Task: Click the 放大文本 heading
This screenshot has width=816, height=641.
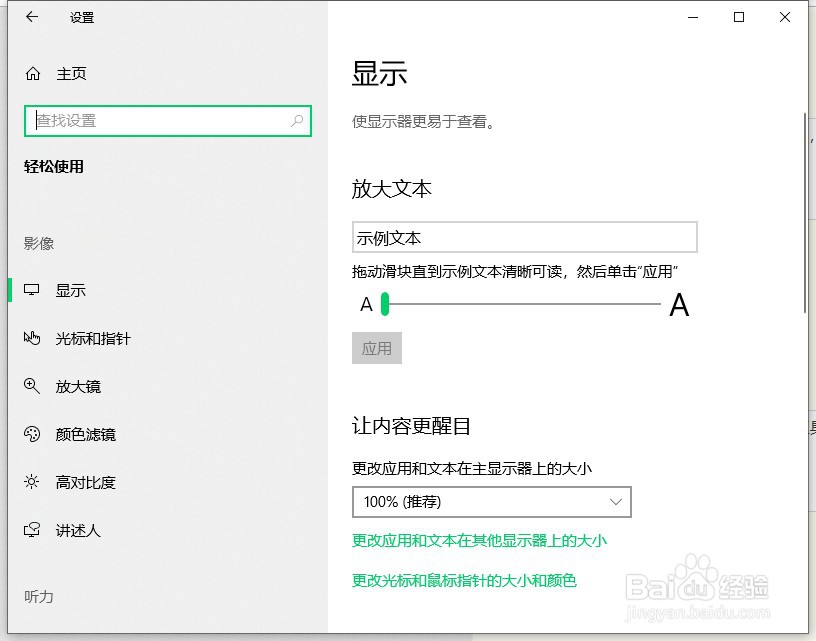Action: tap(392, 189)
